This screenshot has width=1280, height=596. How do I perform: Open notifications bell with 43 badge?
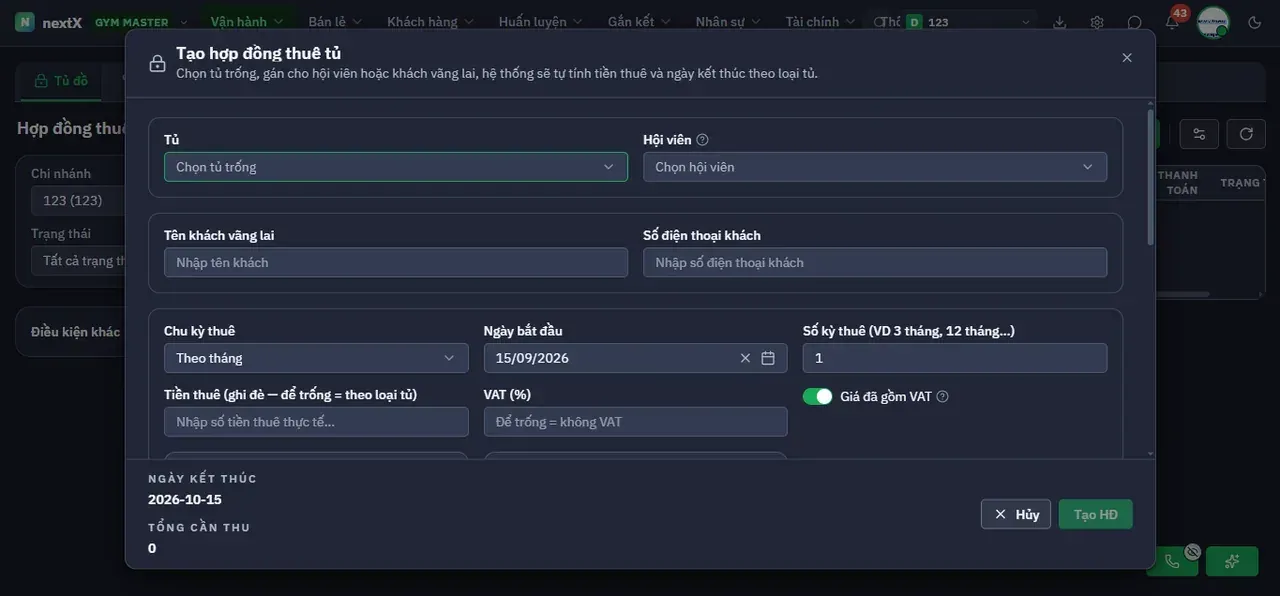[x=1172, y=22]
